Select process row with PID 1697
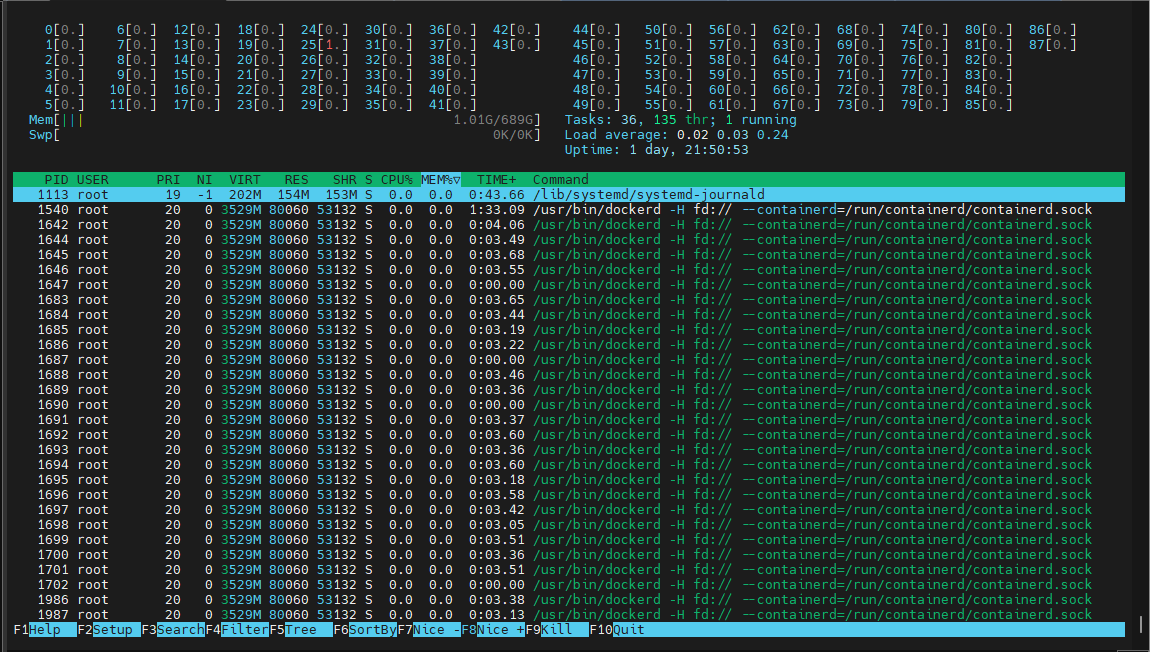This screenshot has height=652, width=1150. [x=568, y=510]
